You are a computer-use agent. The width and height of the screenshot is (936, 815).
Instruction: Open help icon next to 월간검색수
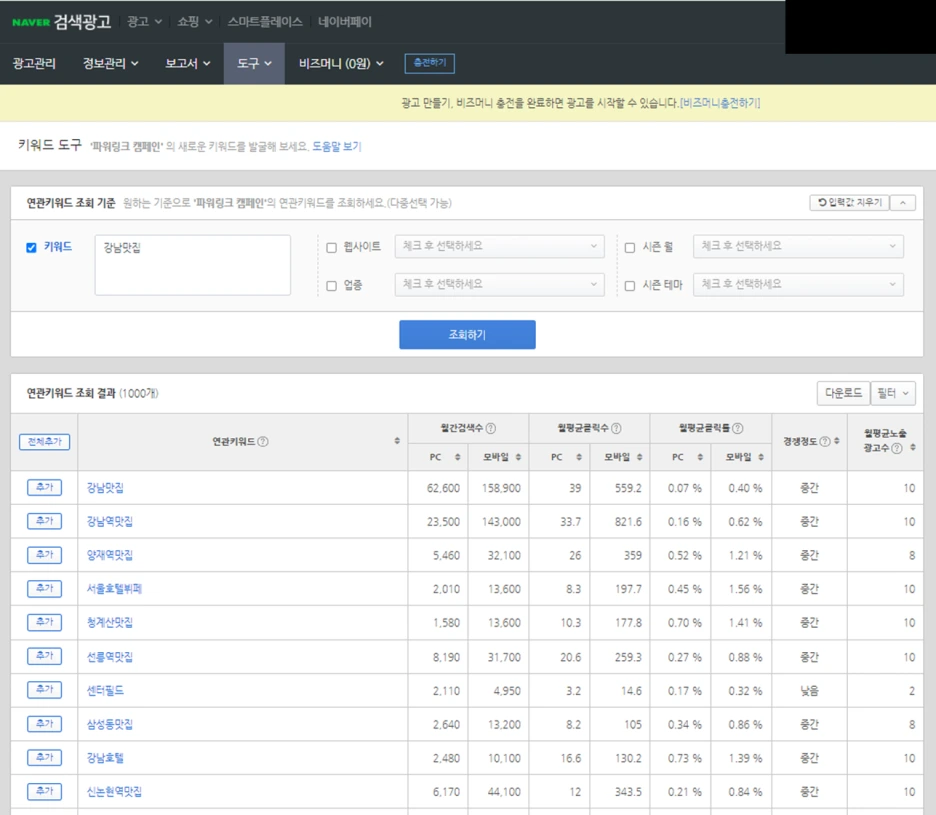[491, 428]
